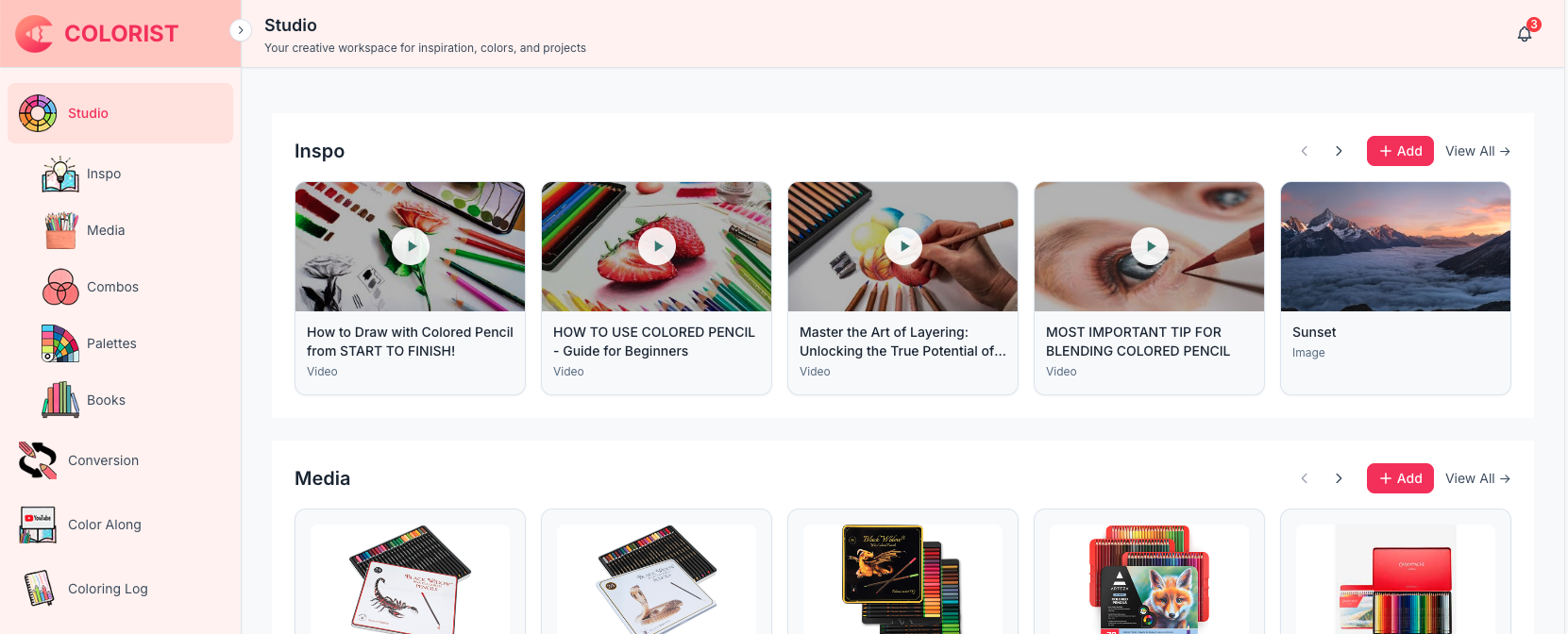Open the Color Along YouTube icon
The width and height of the screenshot is (1568, 634).
38,525
